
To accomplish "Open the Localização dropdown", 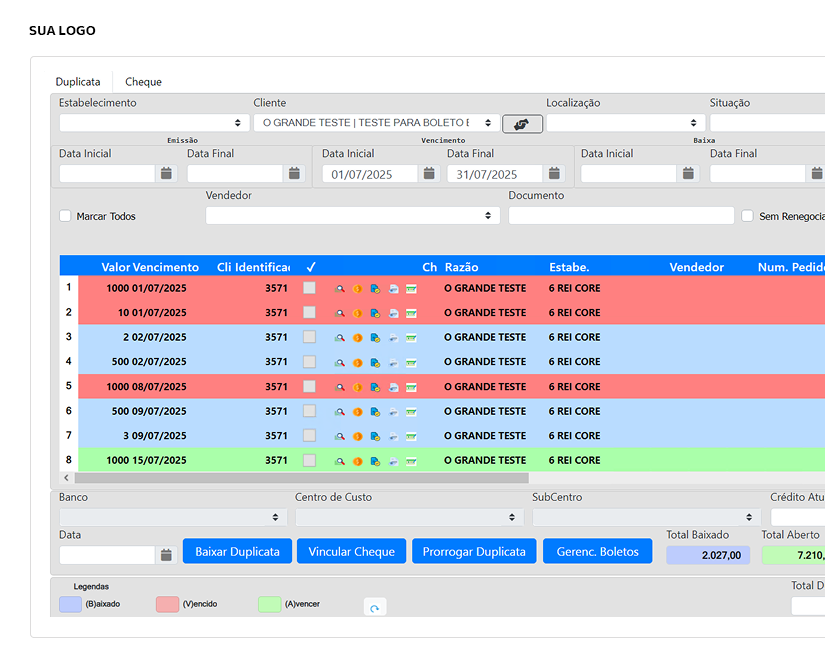I will (x=625, y=123).
